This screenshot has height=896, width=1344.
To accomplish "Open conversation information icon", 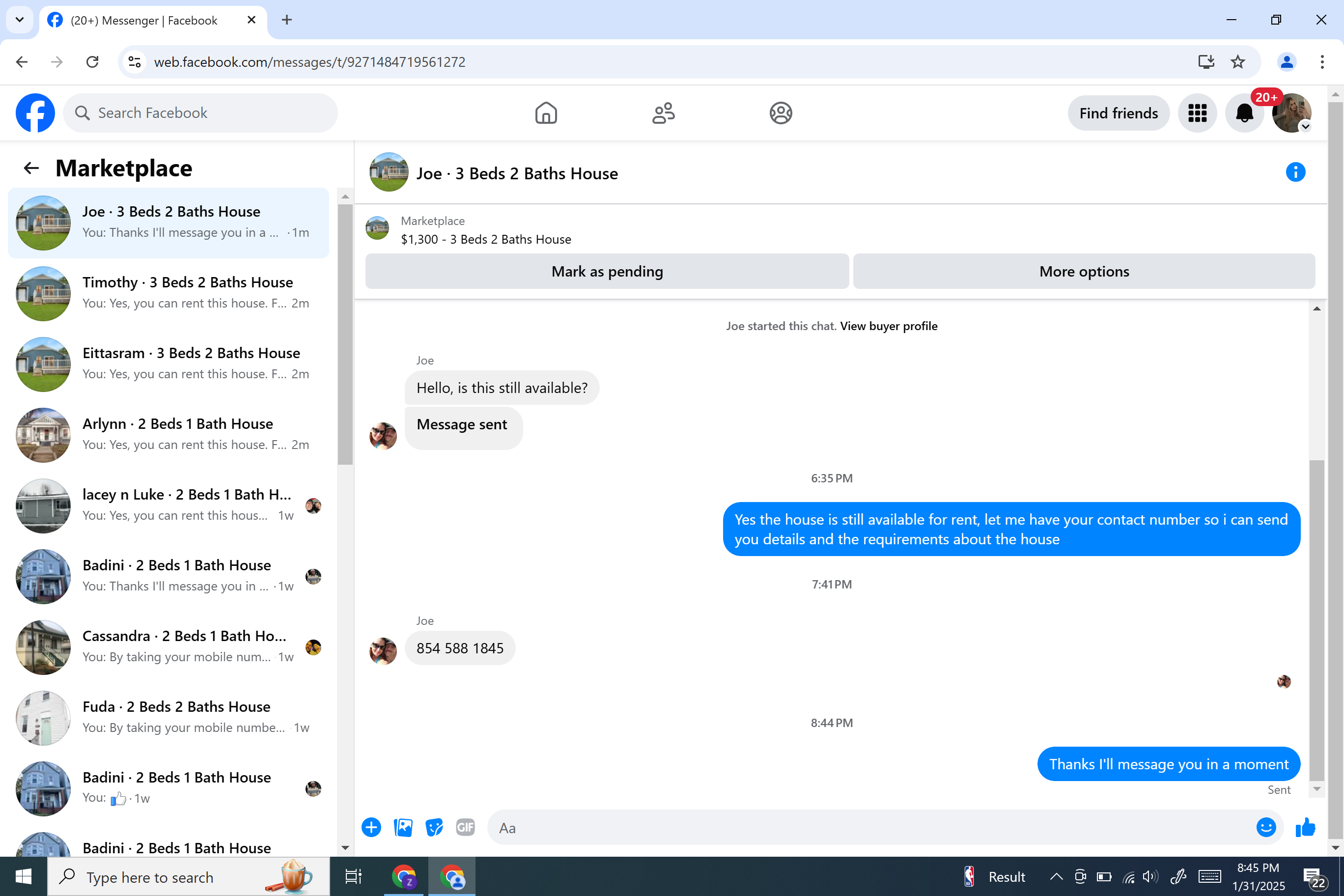I will pos(1295,172).
